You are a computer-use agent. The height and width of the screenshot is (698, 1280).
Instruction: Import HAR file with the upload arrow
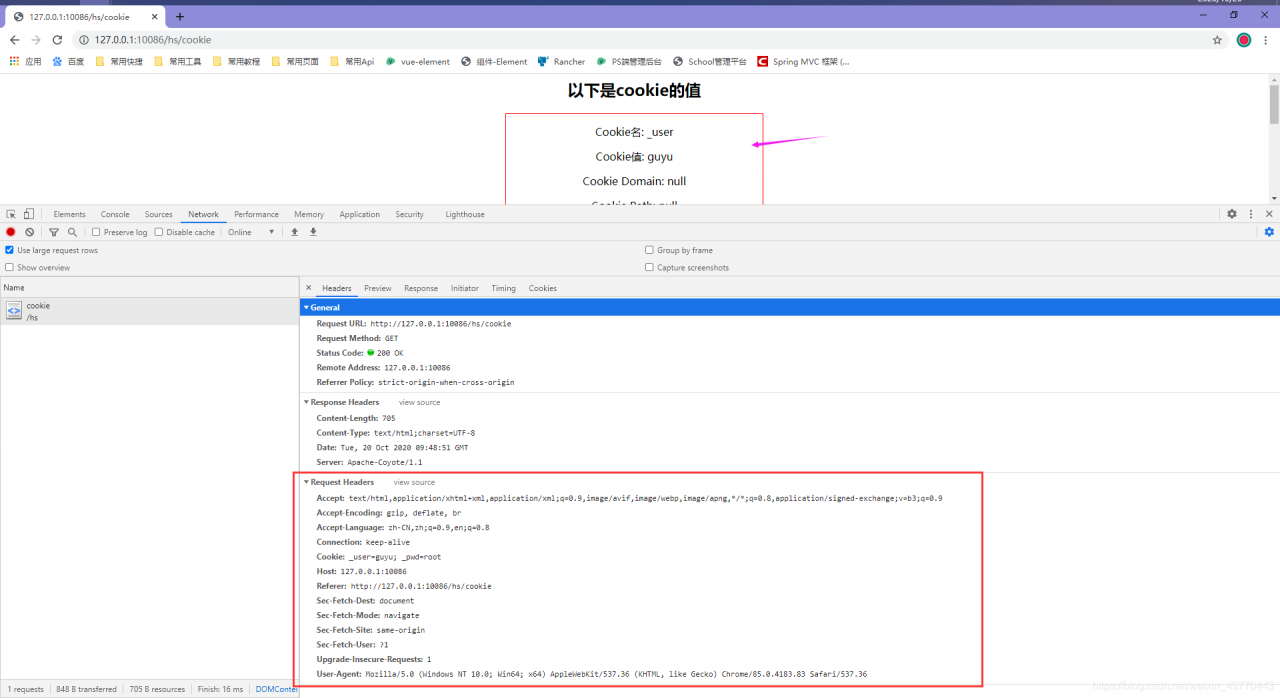point(294,232)
